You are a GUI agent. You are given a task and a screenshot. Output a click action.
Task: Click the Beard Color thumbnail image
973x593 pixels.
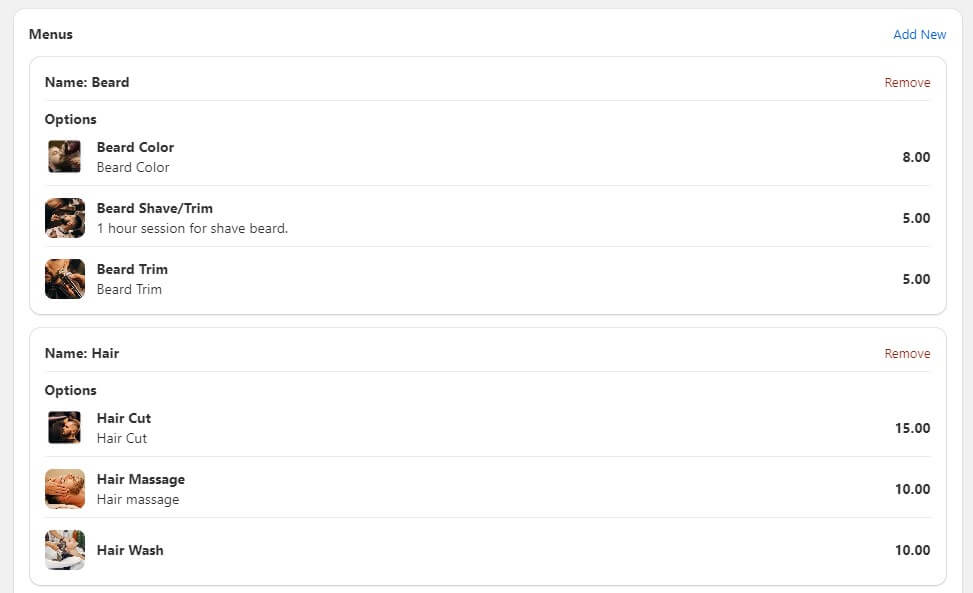coord(65,157)
